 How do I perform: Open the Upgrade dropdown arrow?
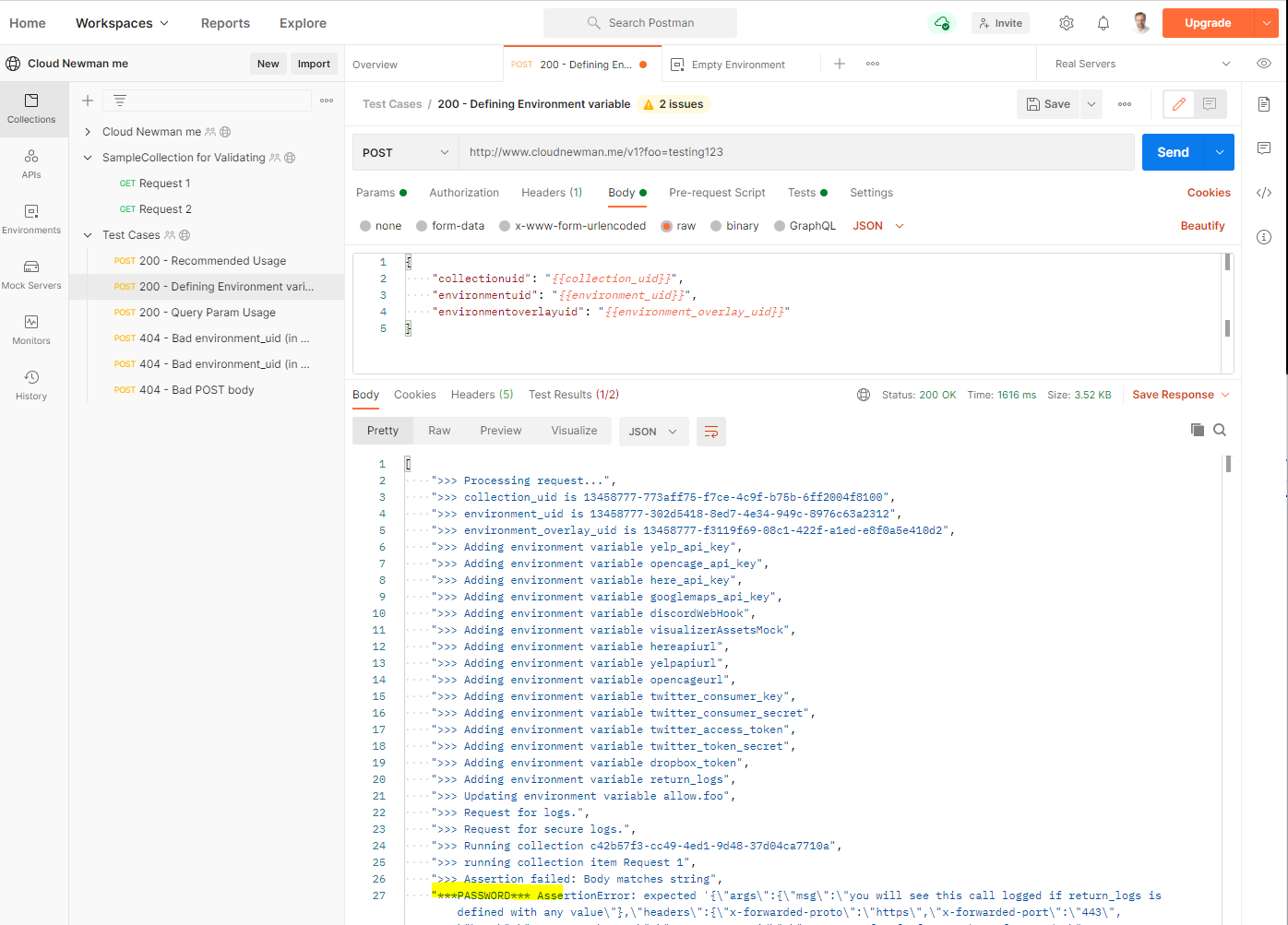[1266, 23]
